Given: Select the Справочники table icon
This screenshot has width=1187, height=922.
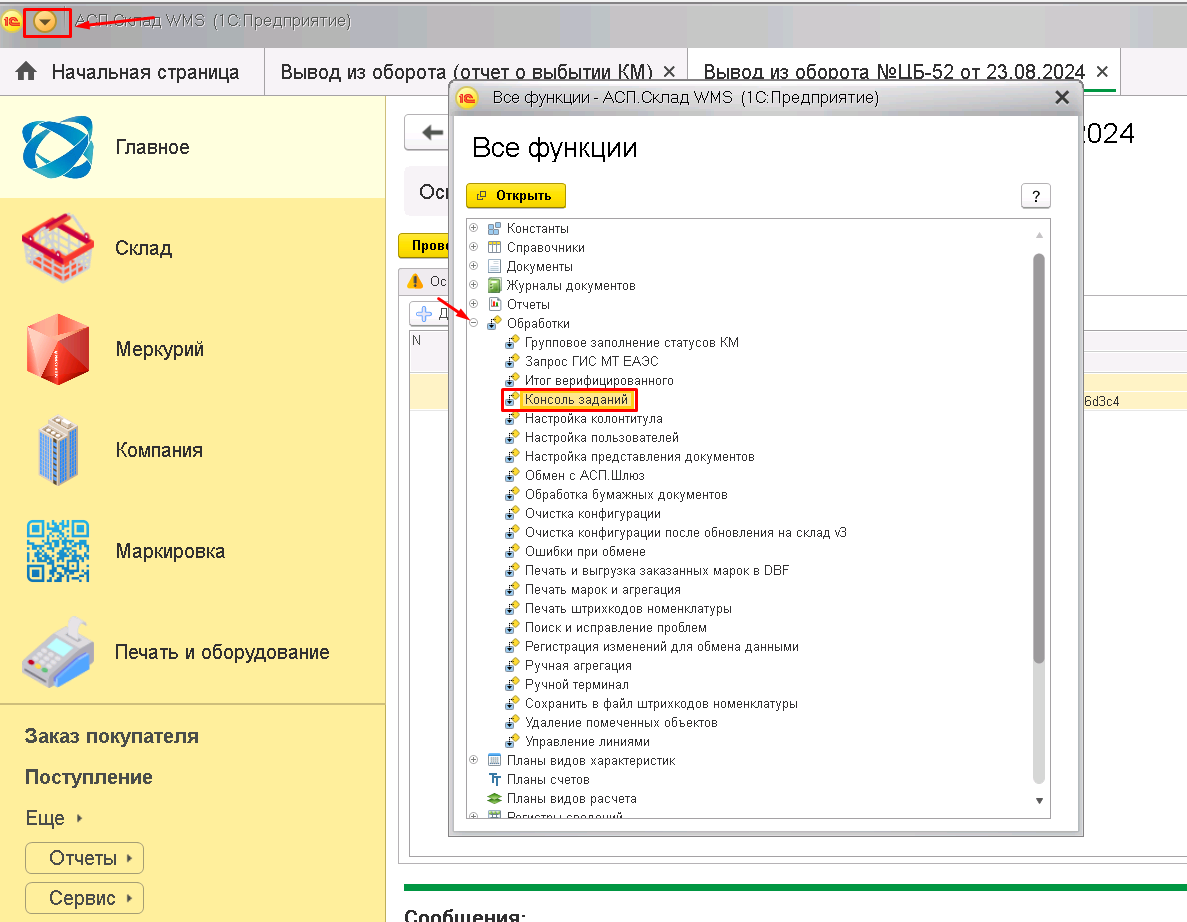Looking at the screenshot, I should pyautogui.click(x=494, y=248).
